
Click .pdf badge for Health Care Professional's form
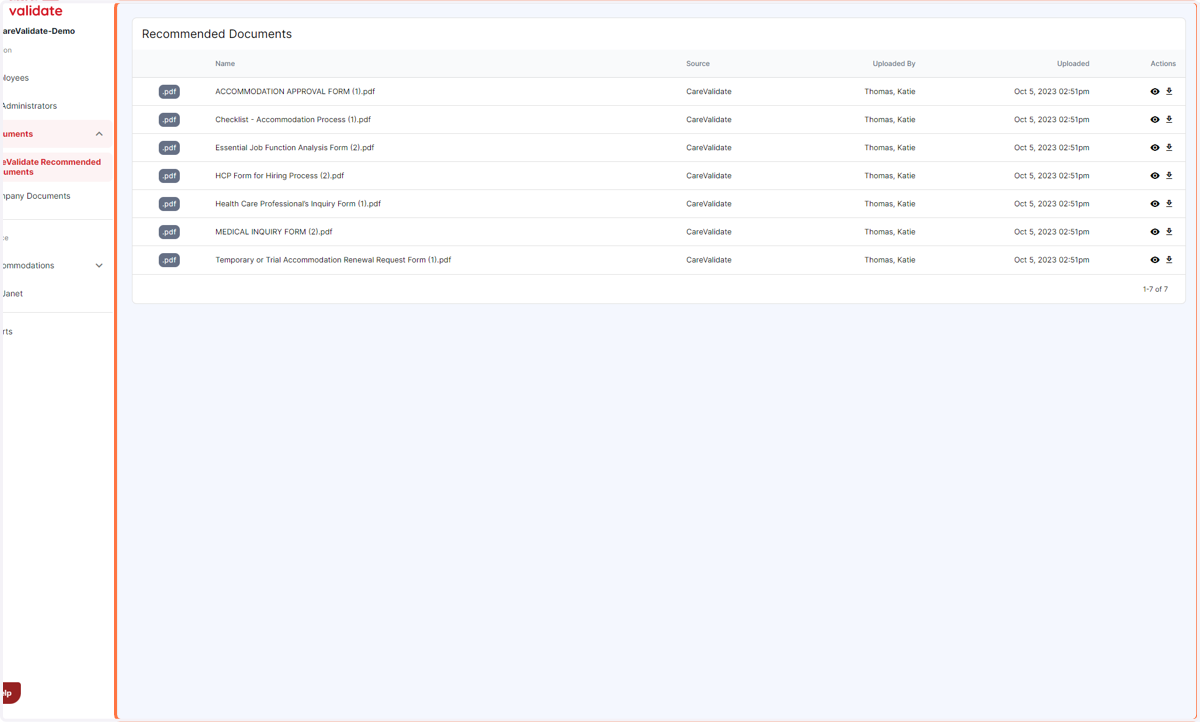[169, 204]
